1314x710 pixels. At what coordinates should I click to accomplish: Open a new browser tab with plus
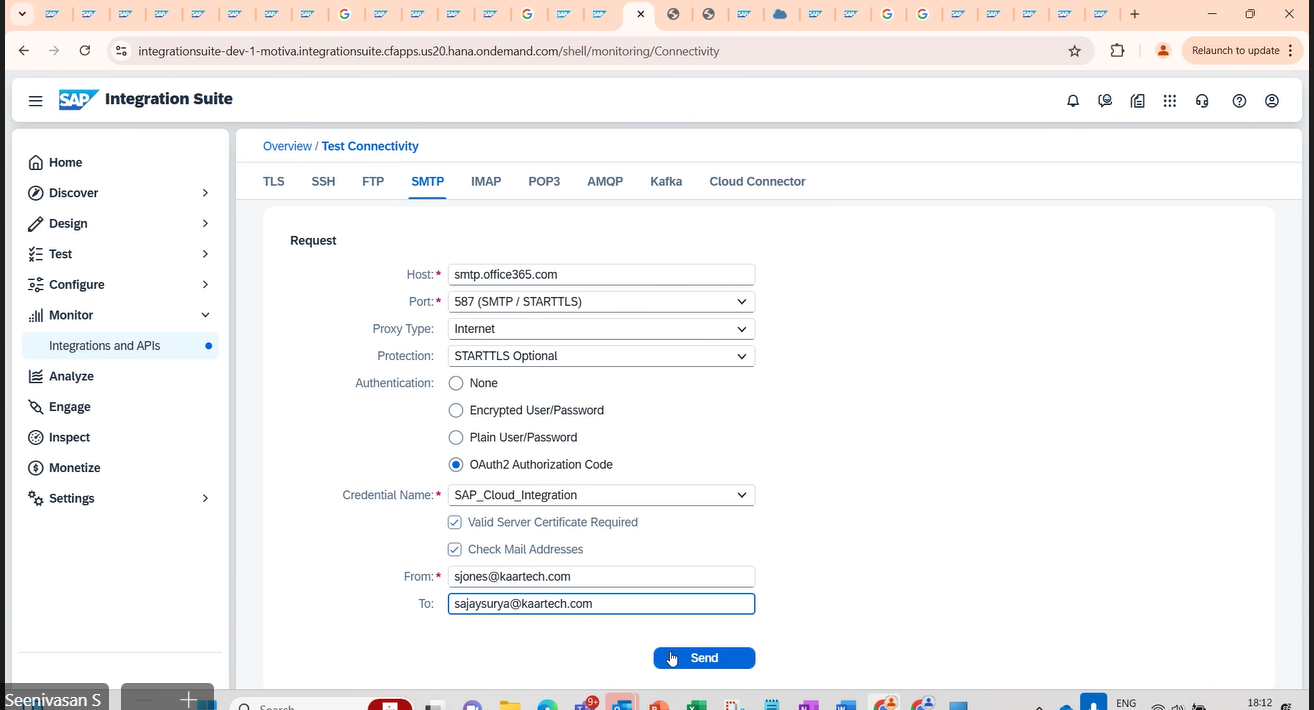pyautogui.click(x=1135, y=15)
